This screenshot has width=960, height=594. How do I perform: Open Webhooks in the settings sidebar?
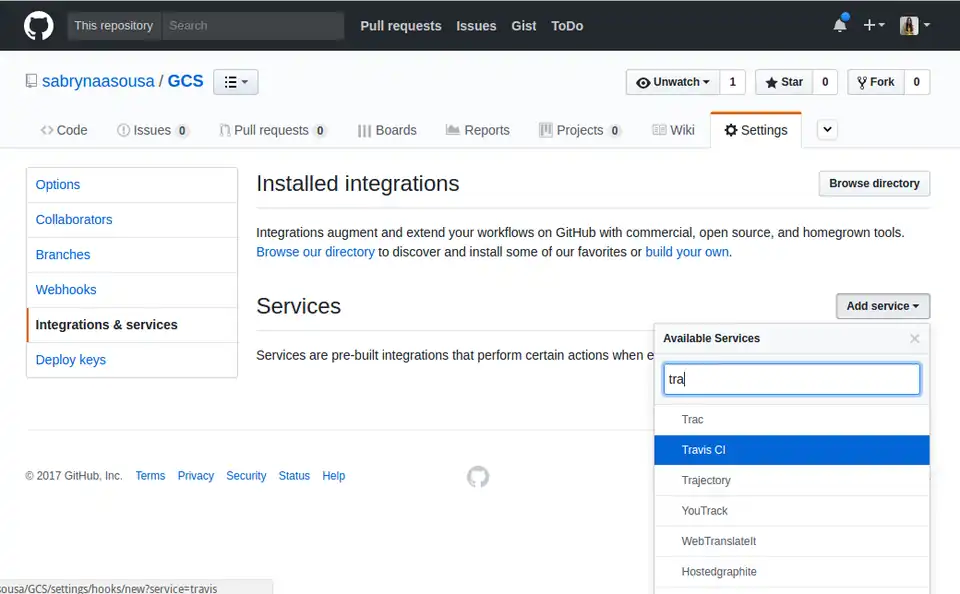(66, 290)
